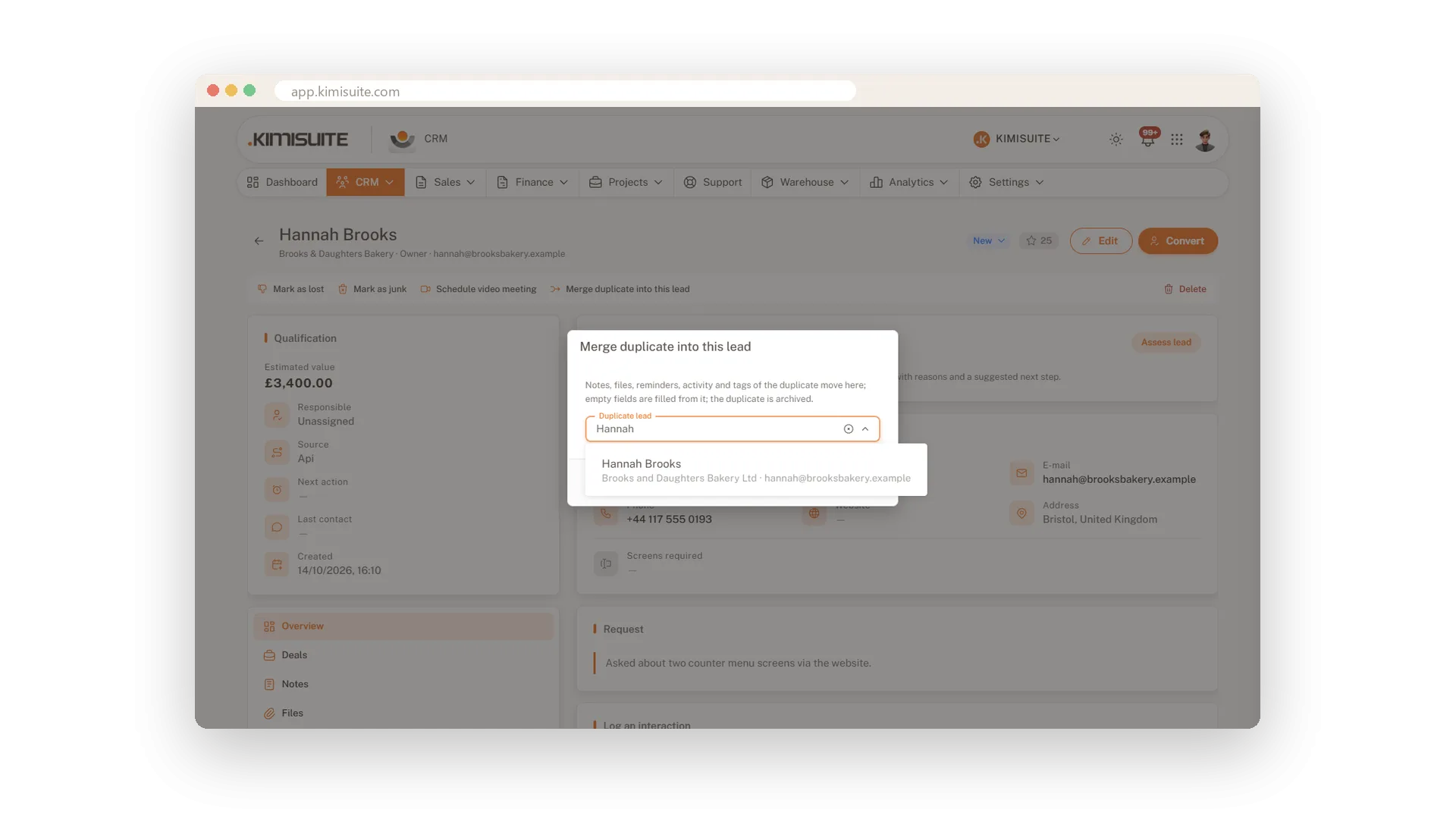Select Hannah Brooks suggestion in dropdown list
Viewport: 1456px width, 819px height.
755,470
